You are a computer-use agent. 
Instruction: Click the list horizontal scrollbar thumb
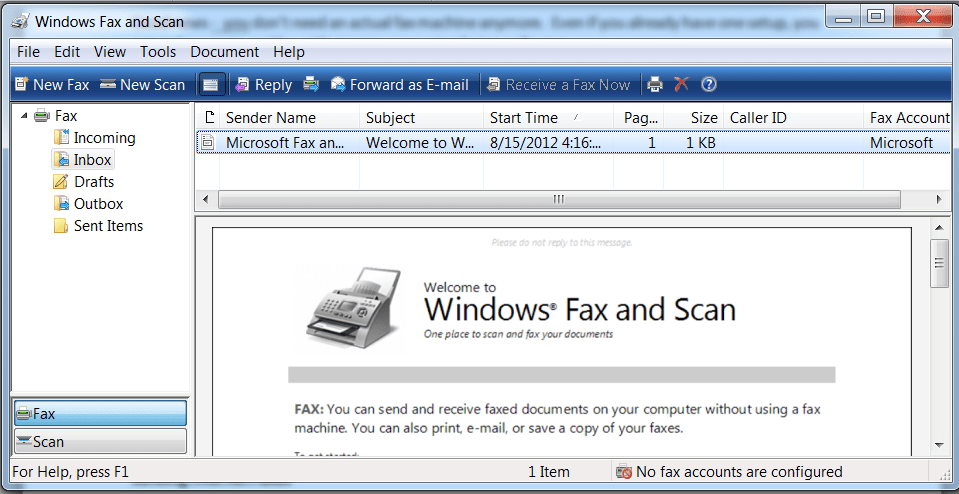pyautogui.click(x=559, y=199)
